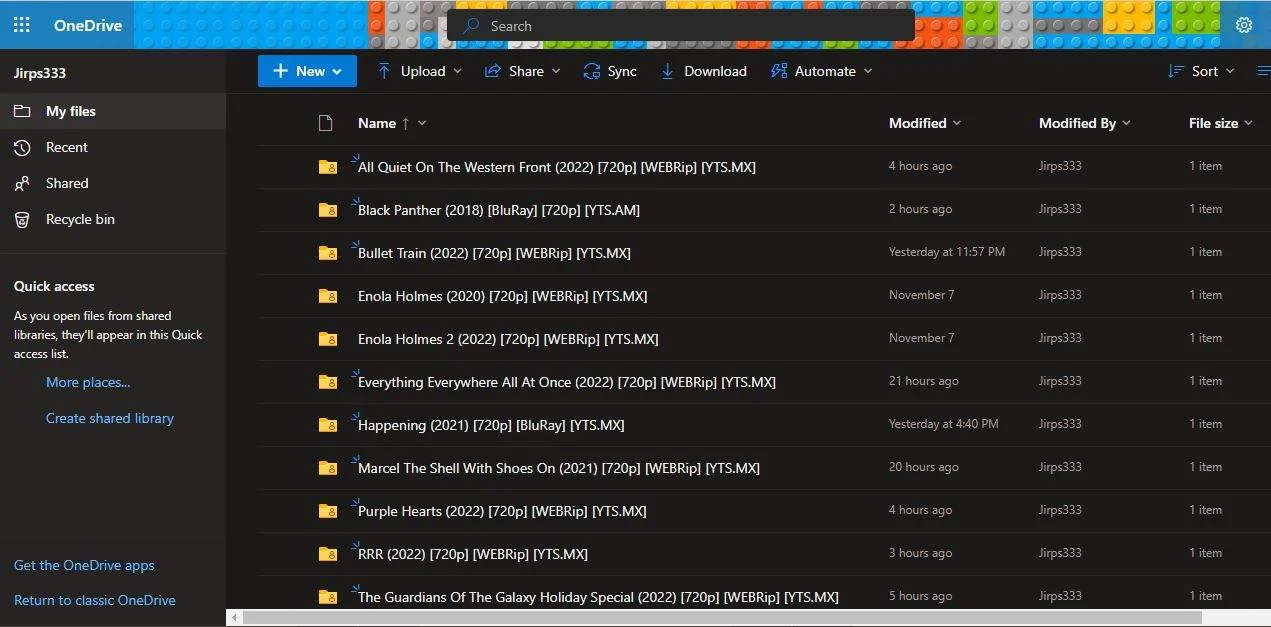
Task: Click the search magnifier icon
Action: [472, 26]
